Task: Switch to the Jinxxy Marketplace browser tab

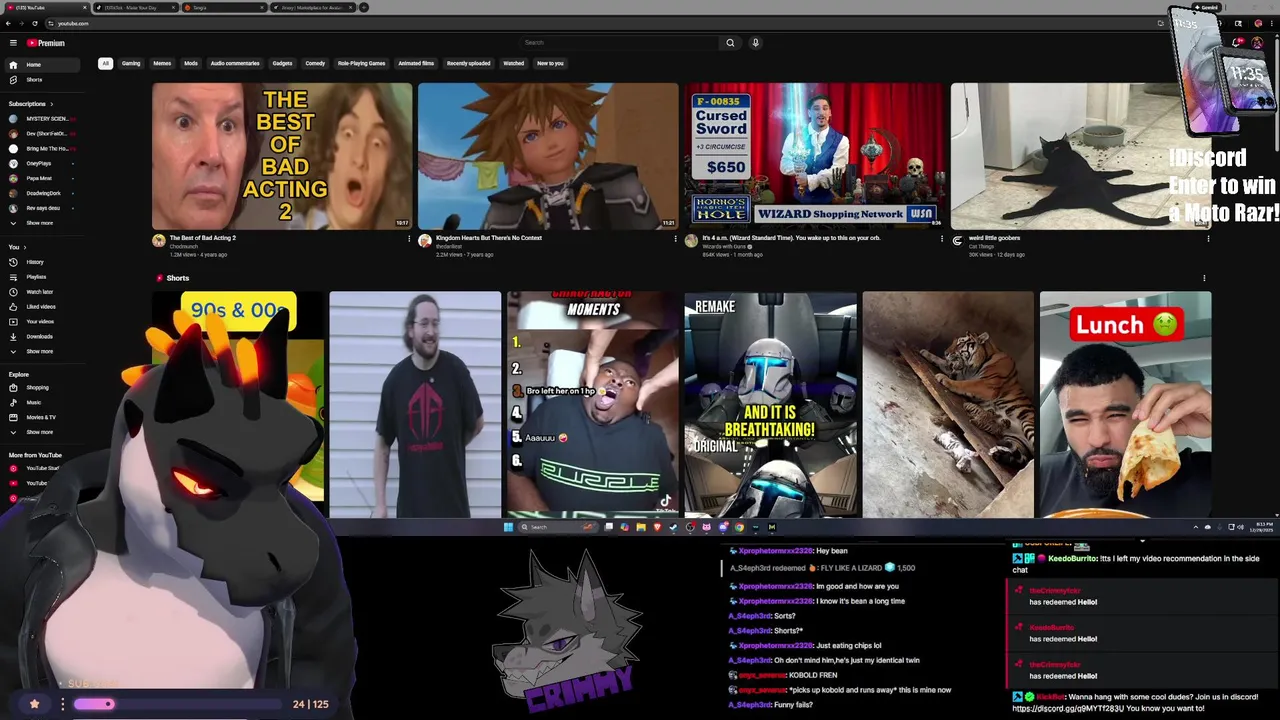Action: pyautogui.click(x=314, y=7)
